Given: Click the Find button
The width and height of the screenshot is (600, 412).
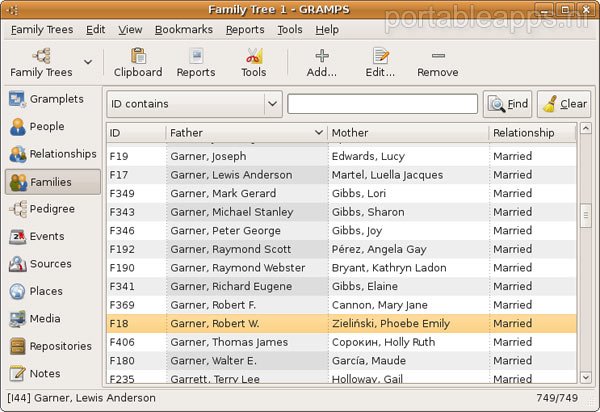Looking at the screenshot, I should (507, 104).
